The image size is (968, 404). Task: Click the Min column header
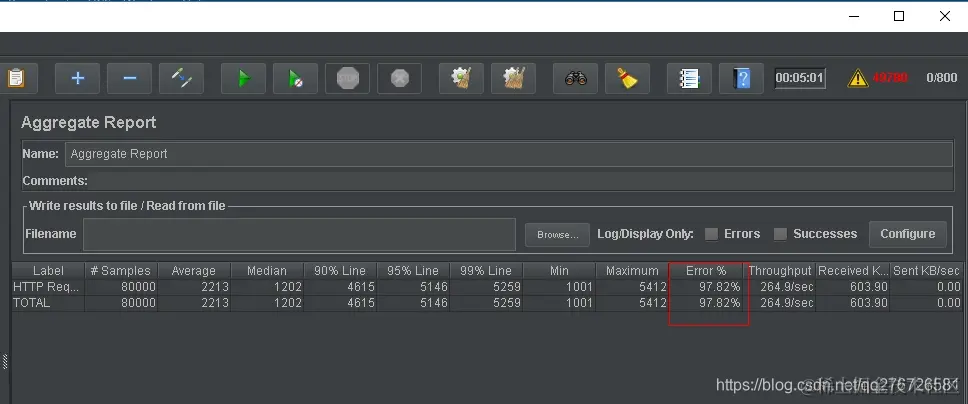tap(559, 271)
